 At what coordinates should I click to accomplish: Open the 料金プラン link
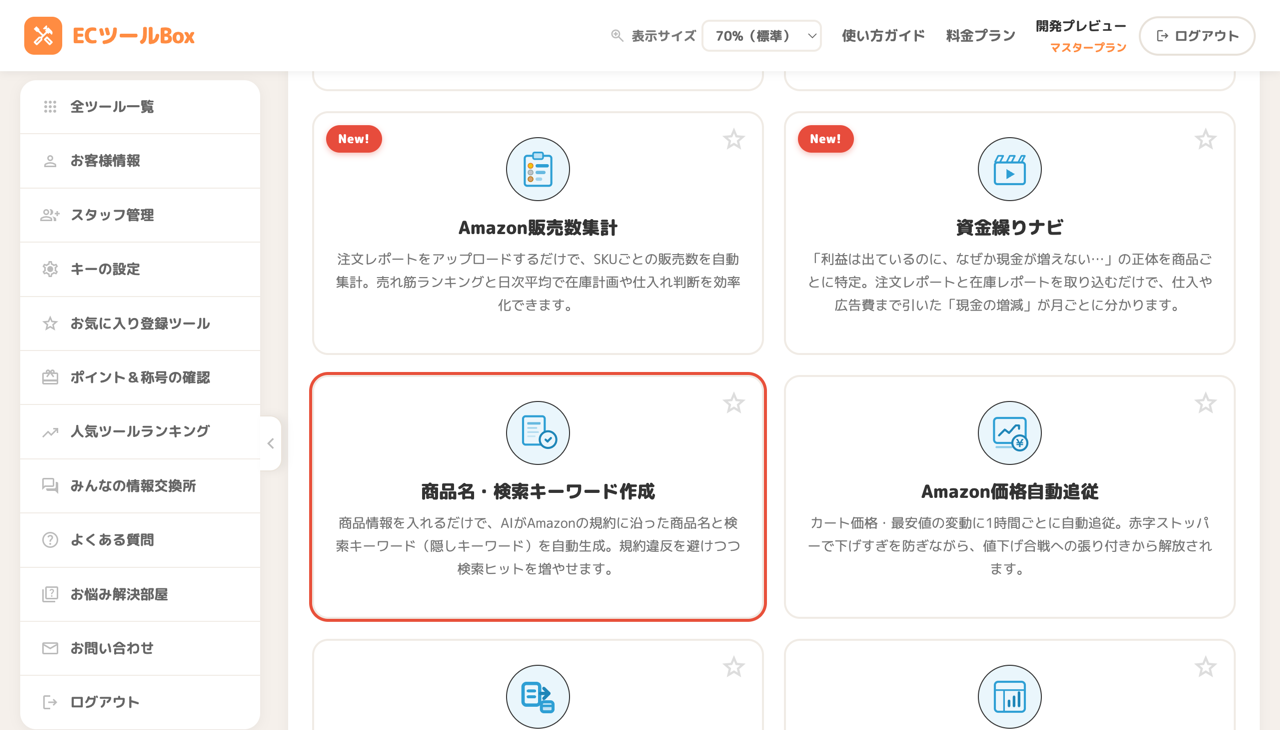(x=981, y=36)
